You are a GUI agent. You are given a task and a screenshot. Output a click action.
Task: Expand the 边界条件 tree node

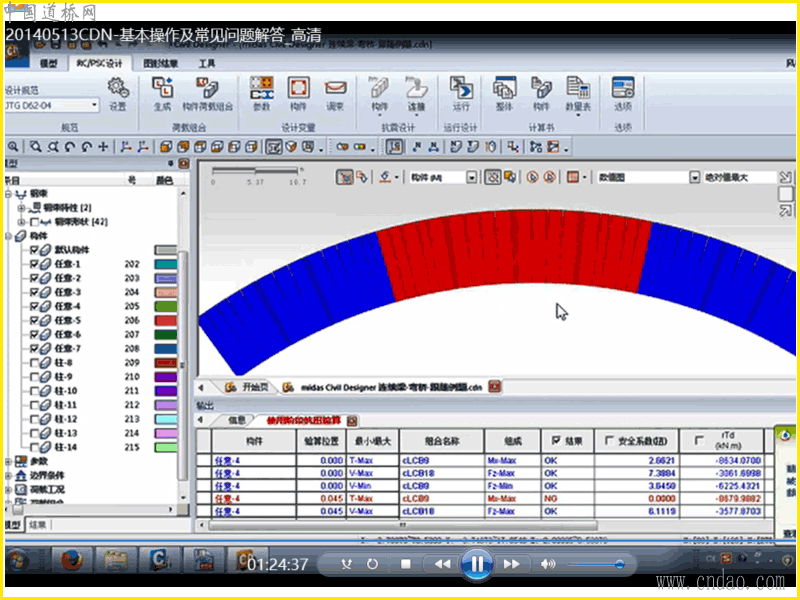(9, 476)
